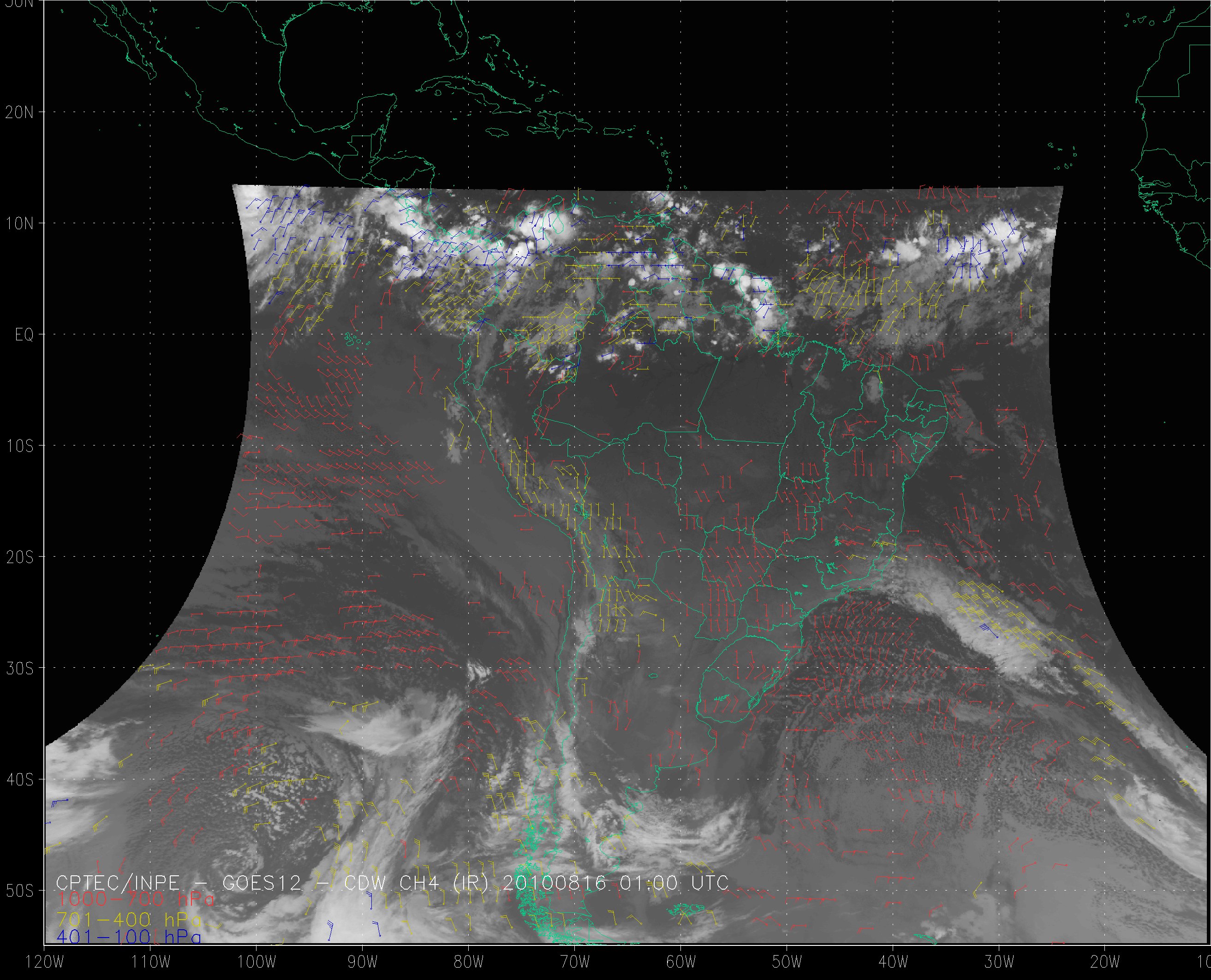Click the blue 401-100 hPa legend label
The height and width of the screenshot is (980, 1211).
(129, 937)
